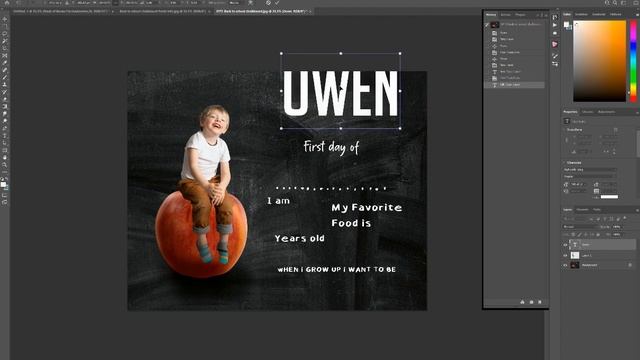This screenshot has height=360, width=640.
Task: Switch to the Adjustments tab
Action: pyautogui.click(x=606, y=112)
